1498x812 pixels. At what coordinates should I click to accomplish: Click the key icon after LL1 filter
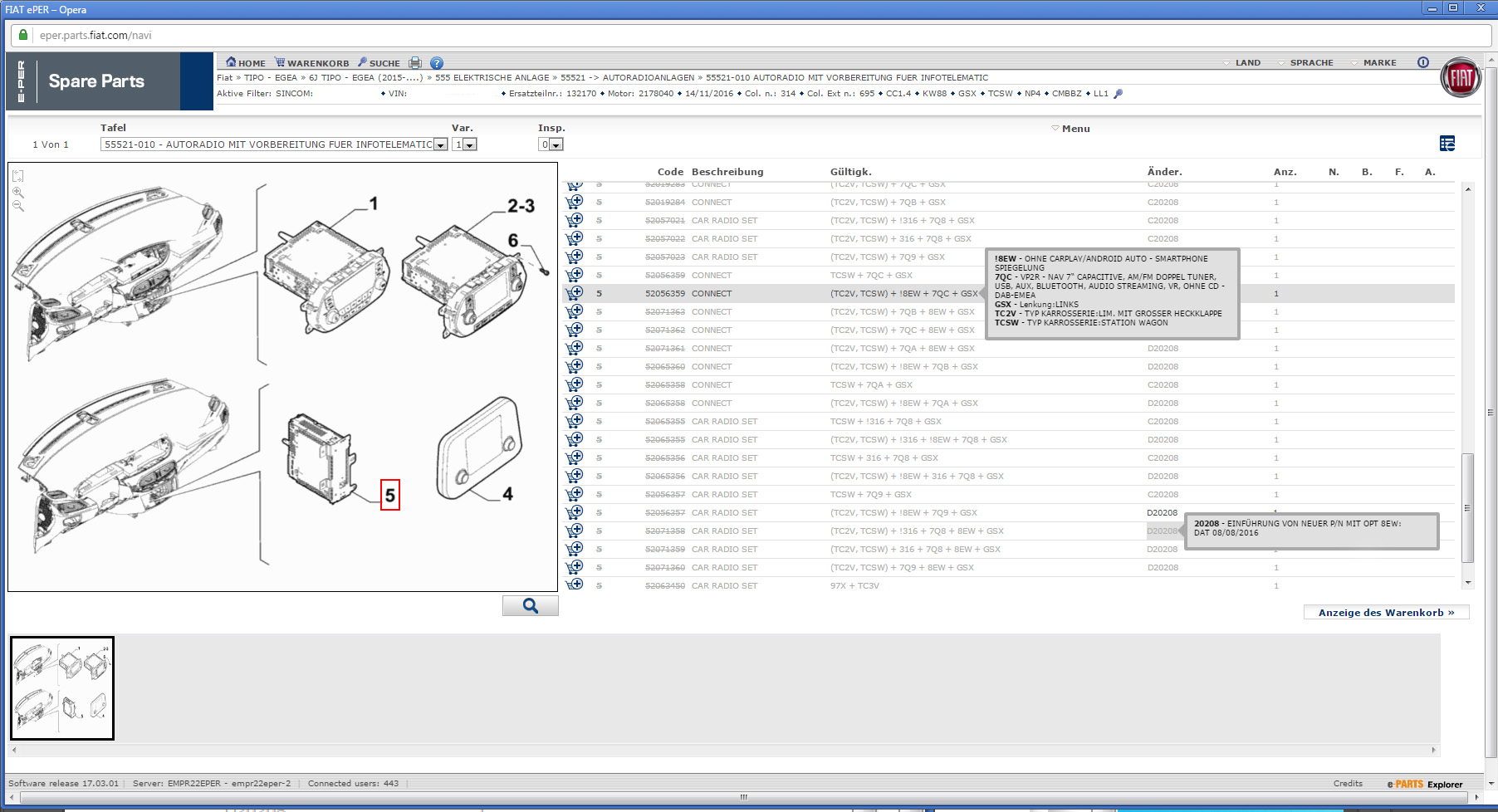point(1118,94)
